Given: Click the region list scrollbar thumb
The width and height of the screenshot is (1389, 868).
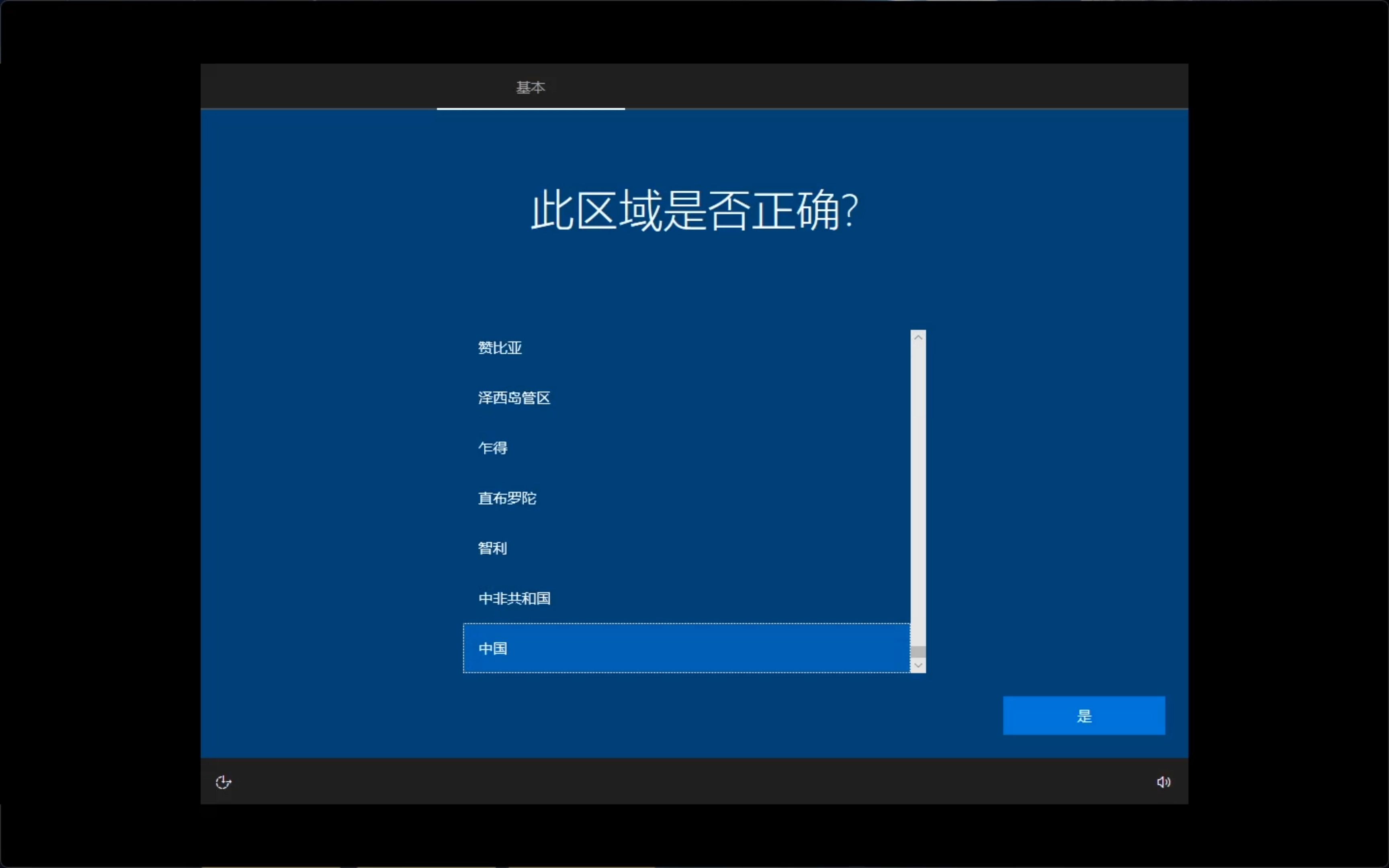Looking at the screenshot, I should click(918, 651).
